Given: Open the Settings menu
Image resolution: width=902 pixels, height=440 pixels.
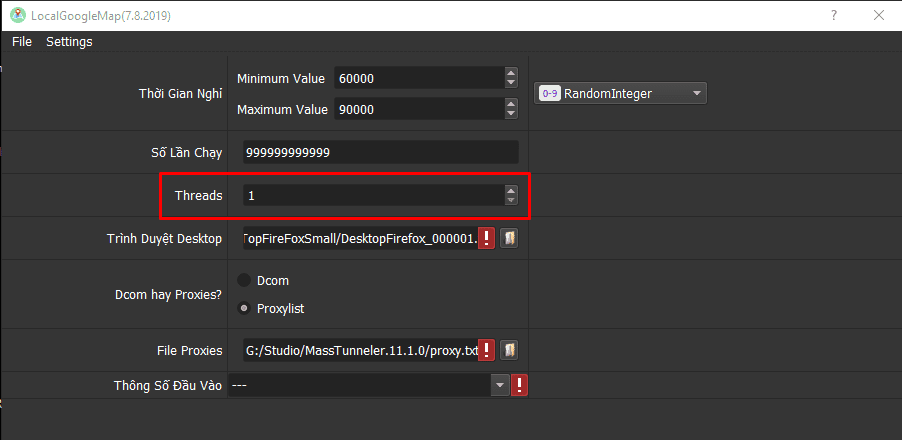Looking at the screenshot, I should [69, 42].
